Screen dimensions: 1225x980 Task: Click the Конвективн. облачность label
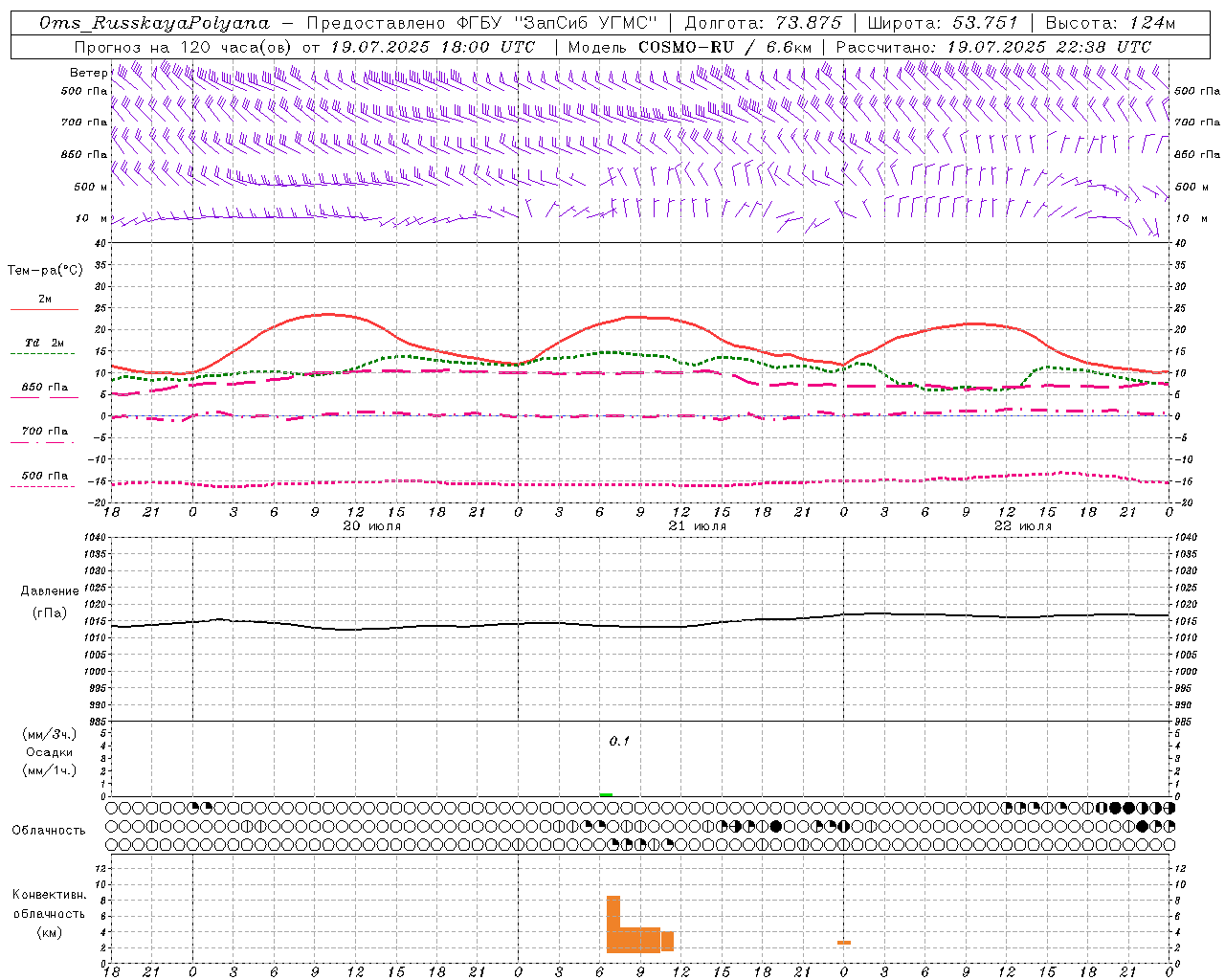click(49, 904)
